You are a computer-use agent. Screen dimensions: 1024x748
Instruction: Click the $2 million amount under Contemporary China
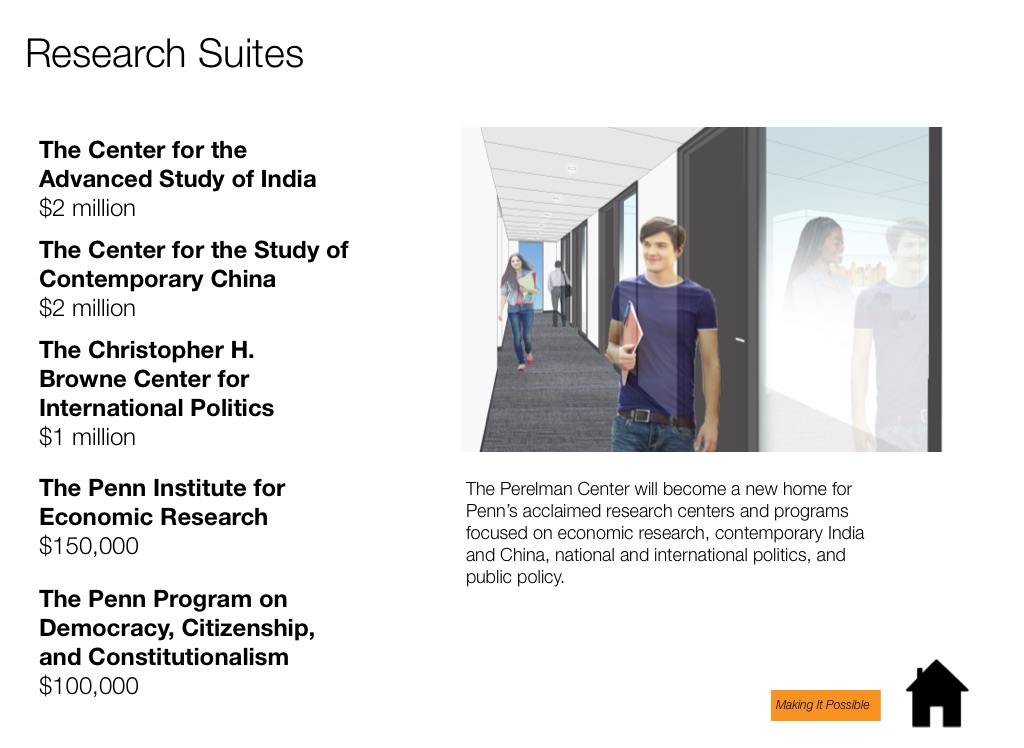tap(87, 308)
